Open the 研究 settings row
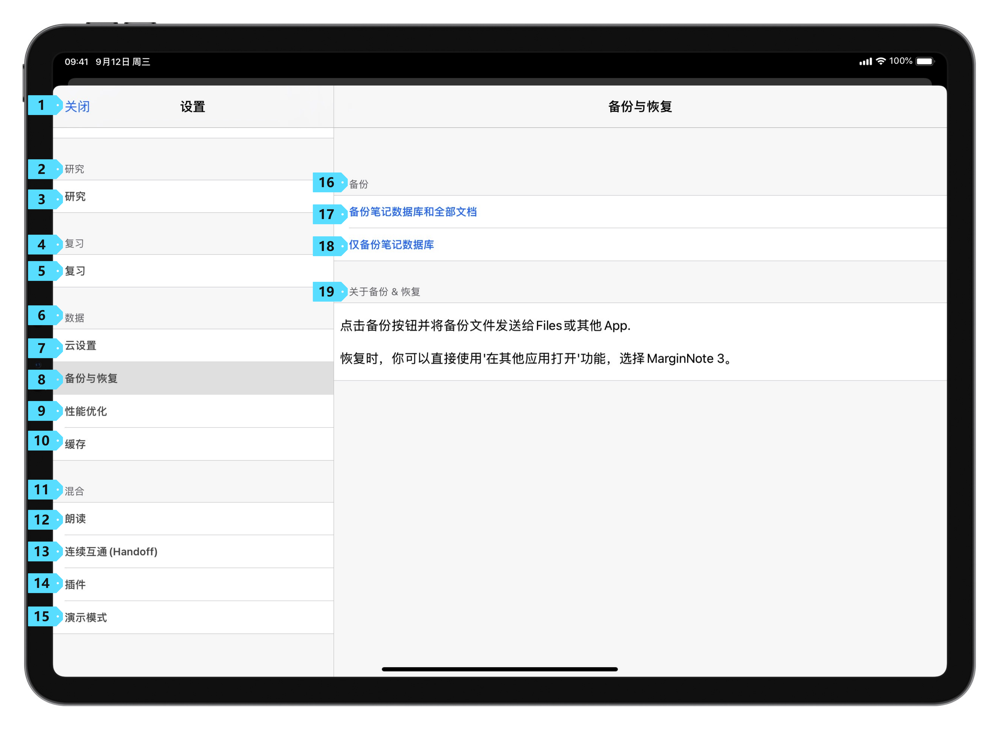This screenshot has width=1000, height=730. click(x=190, y=197)
